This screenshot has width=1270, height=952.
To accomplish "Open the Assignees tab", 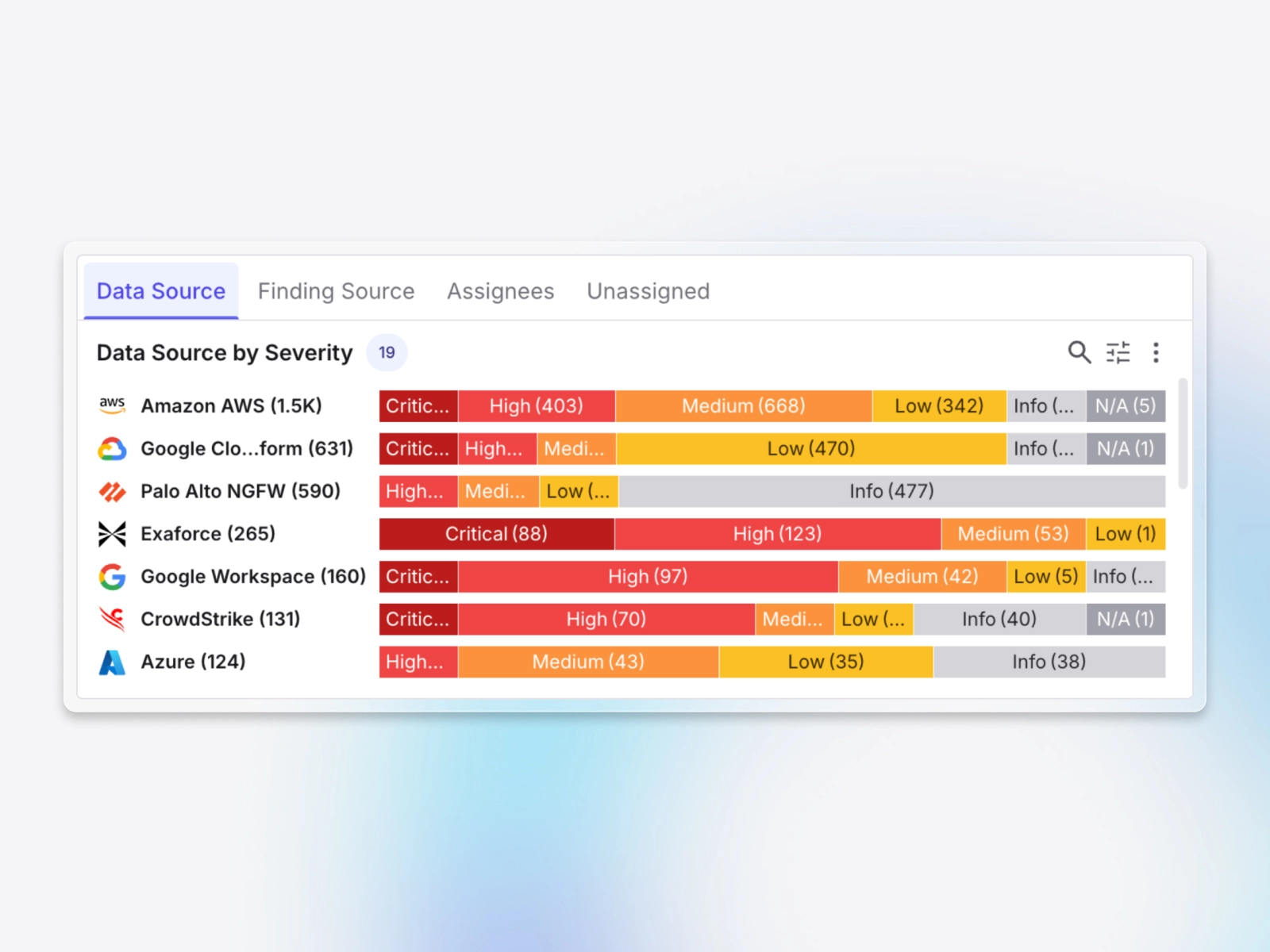I will (x=500, y=291).
